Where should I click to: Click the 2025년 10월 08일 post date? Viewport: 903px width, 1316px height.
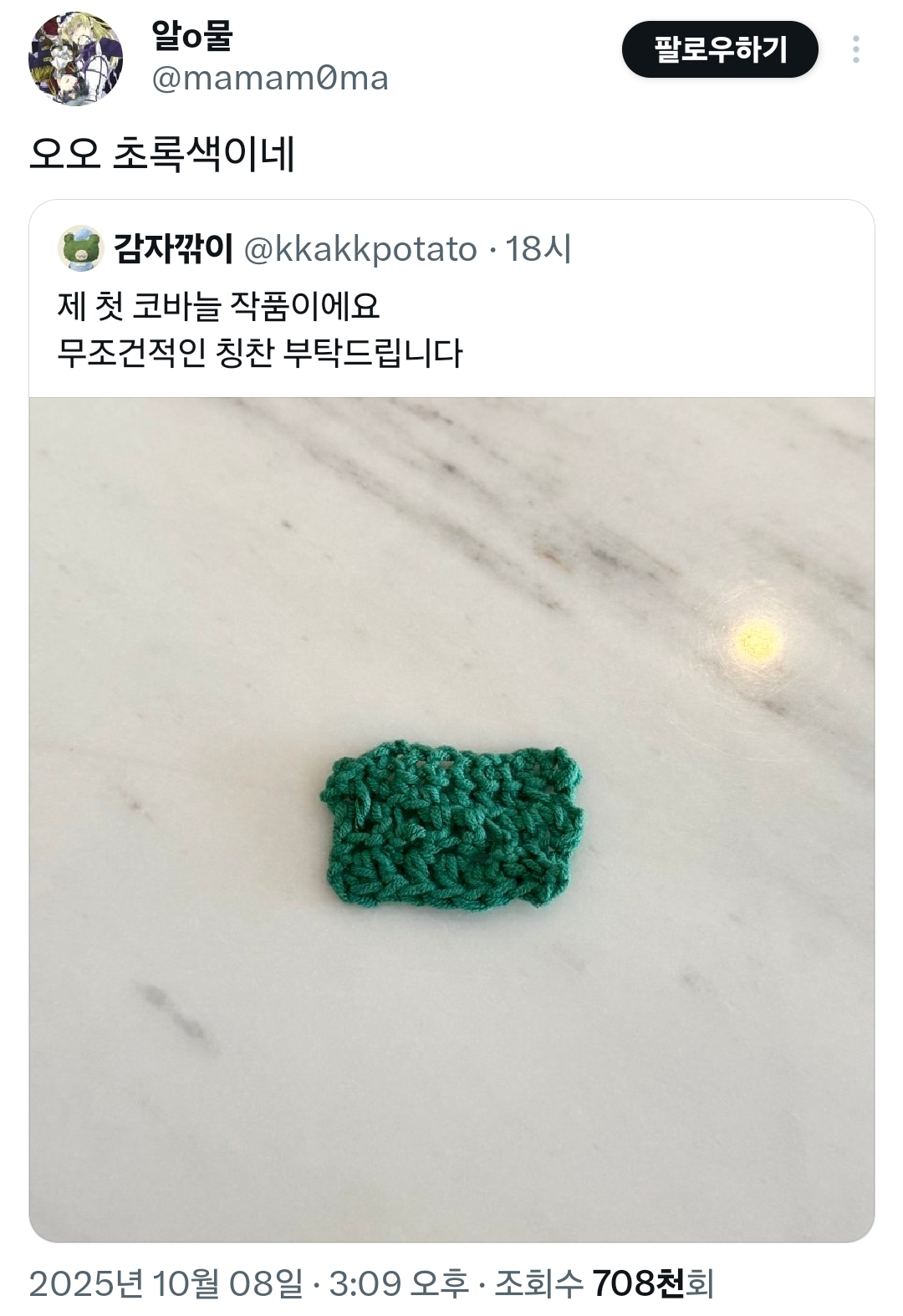coord(166,1283)
